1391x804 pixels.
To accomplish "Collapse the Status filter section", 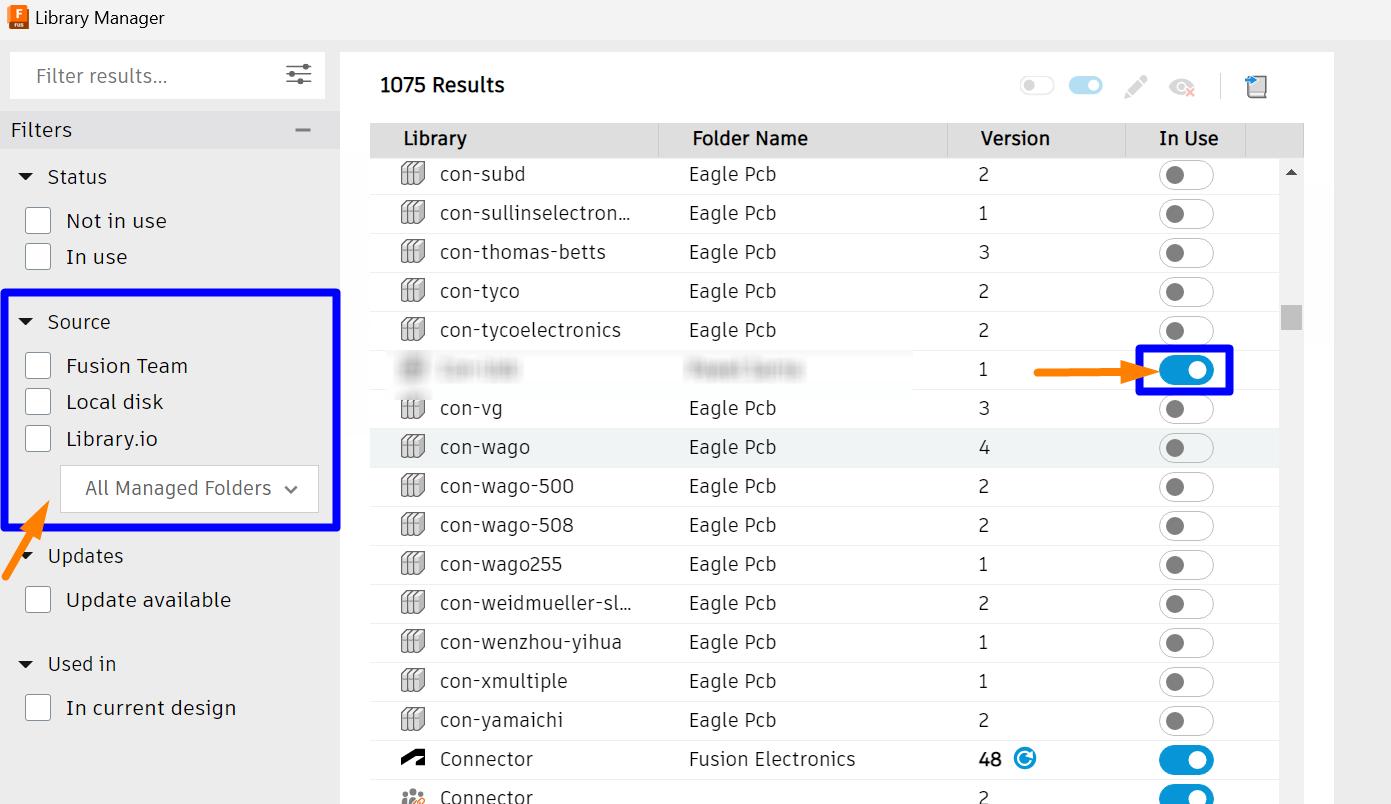I will [26, 177].
